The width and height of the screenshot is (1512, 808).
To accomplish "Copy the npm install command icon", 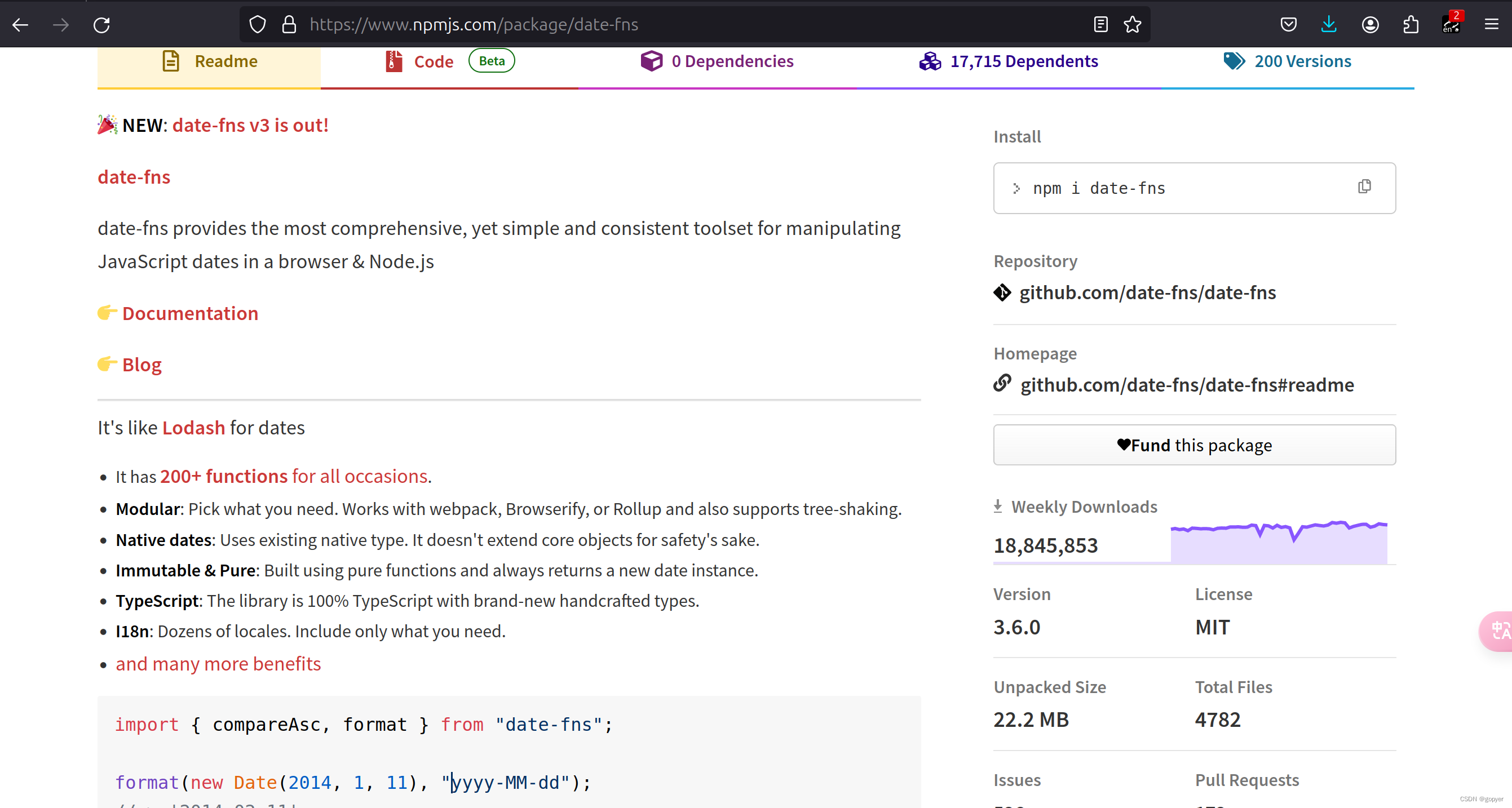I will click(x=1364, y=187).
